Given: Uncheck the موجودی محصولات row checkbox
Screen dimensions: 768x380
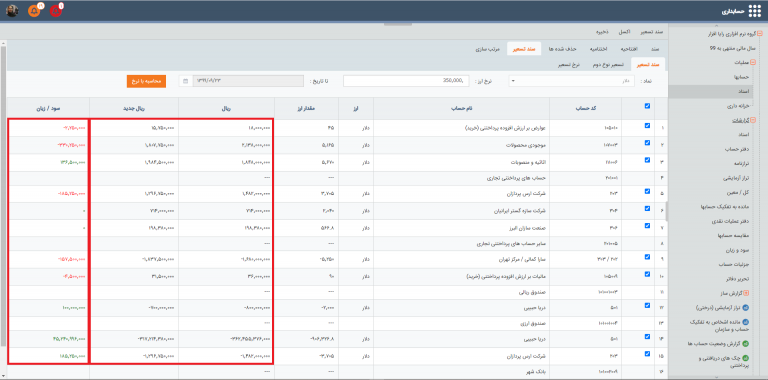Looking at the screenshot, I should 648,143.
